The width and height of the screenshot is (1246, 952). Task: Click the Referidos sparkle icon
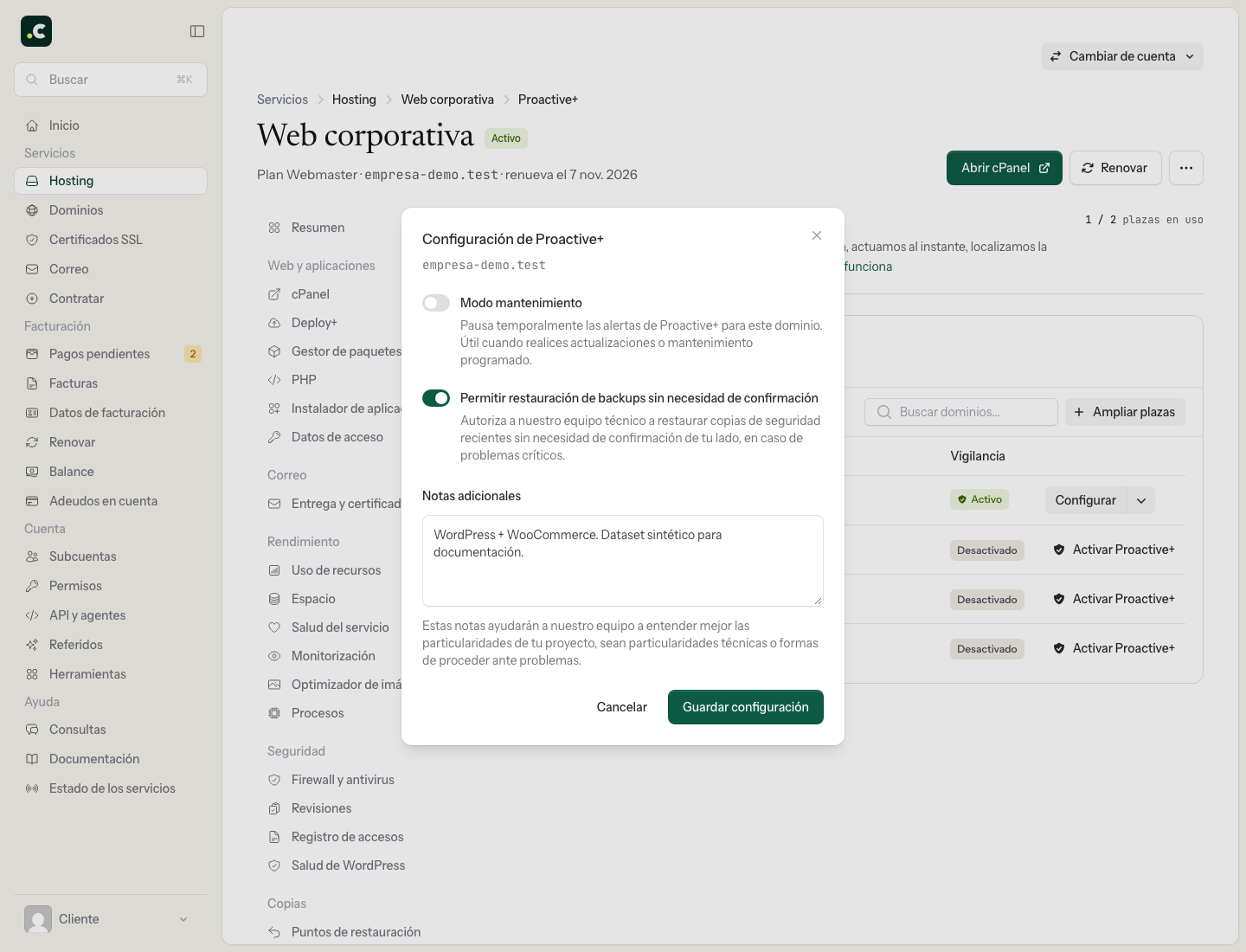click(32, 645)
